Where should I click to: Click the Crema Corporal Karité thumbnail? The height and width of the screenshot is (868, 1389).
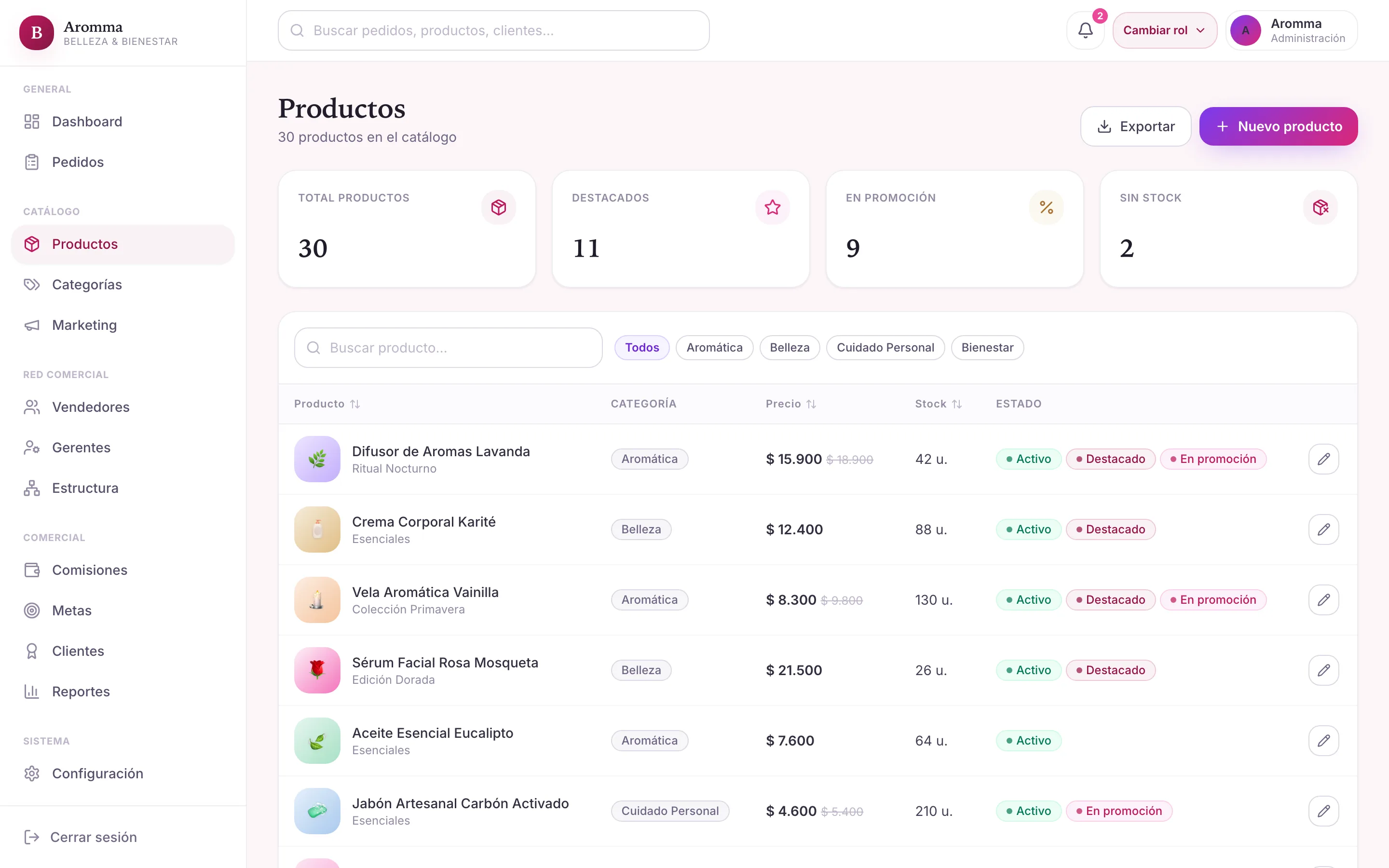point(317,529)
